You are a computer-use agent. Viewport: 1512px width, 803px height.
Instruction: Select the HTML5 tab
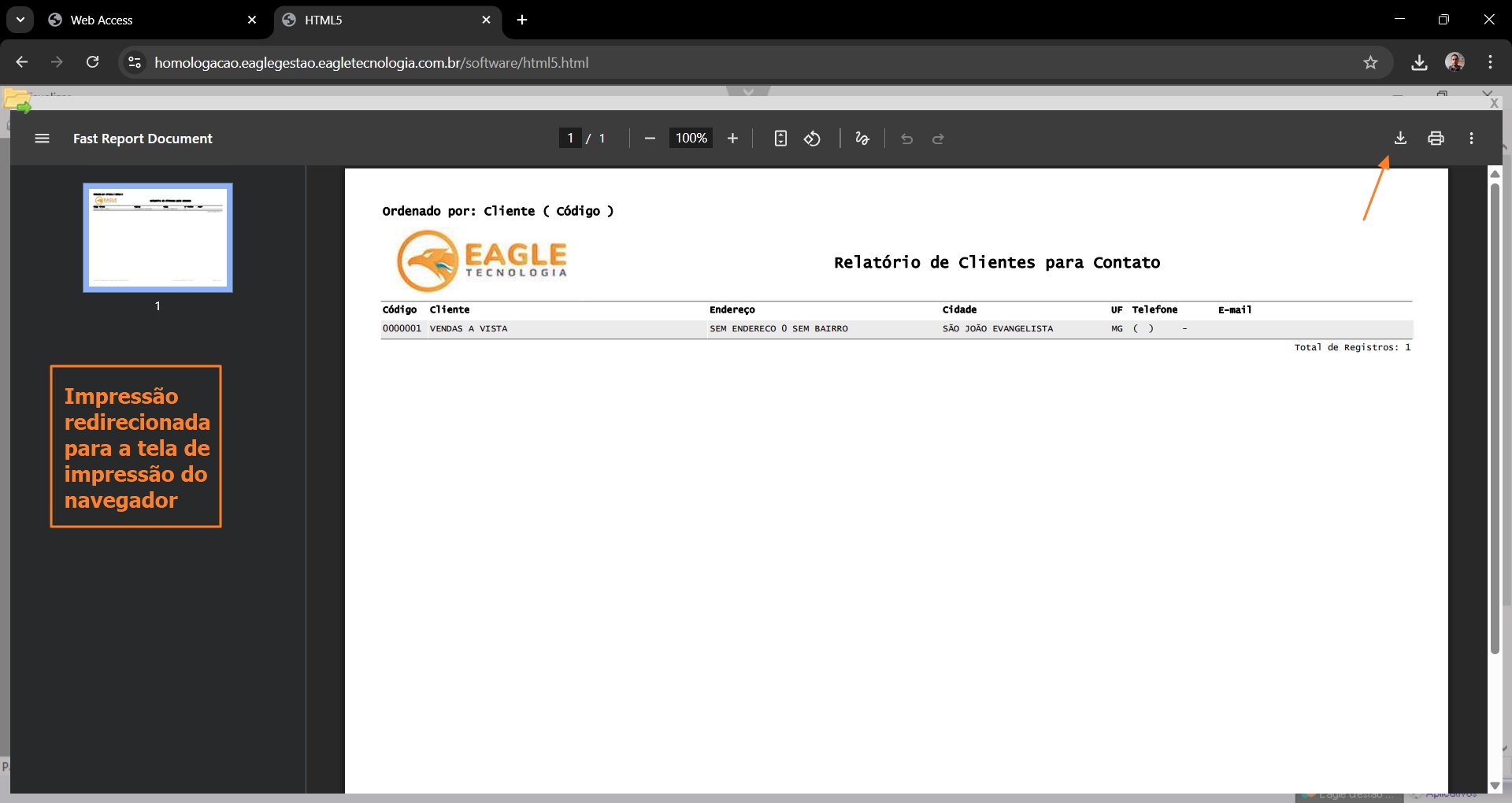click(x=387, y=20)
